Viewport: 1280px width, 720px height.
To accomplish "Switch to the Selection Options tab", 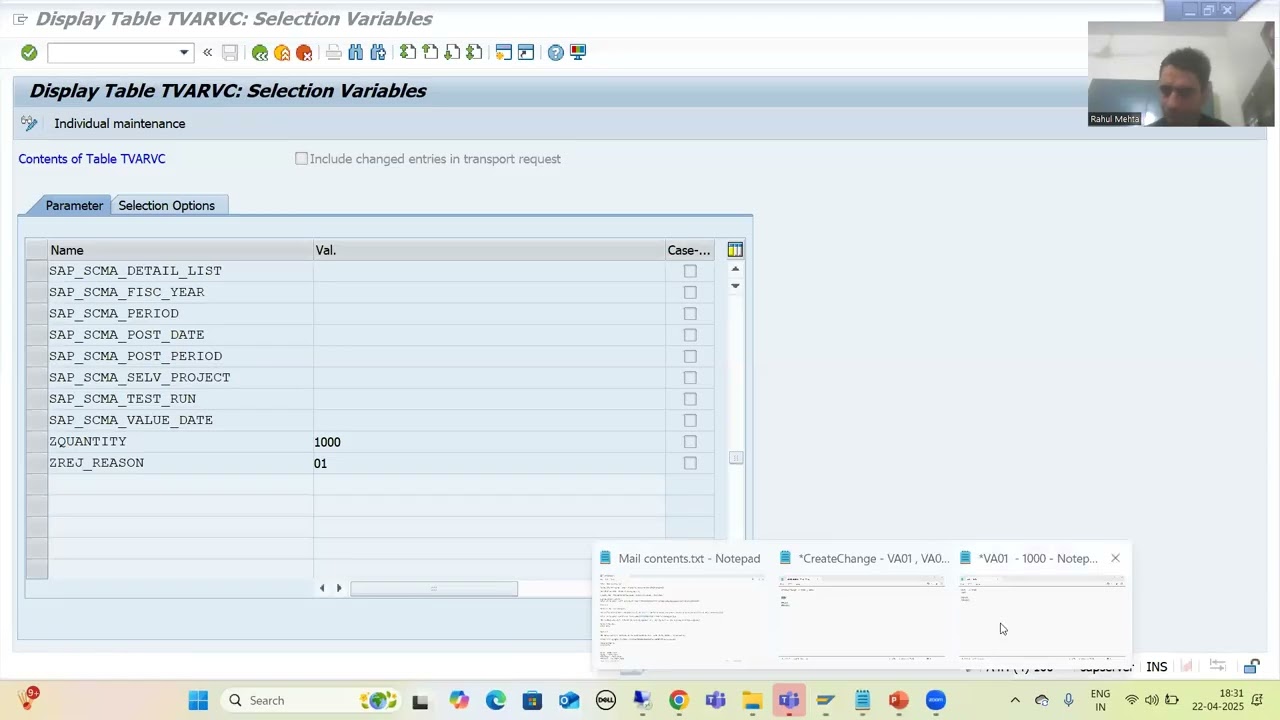I will point(167,205).
